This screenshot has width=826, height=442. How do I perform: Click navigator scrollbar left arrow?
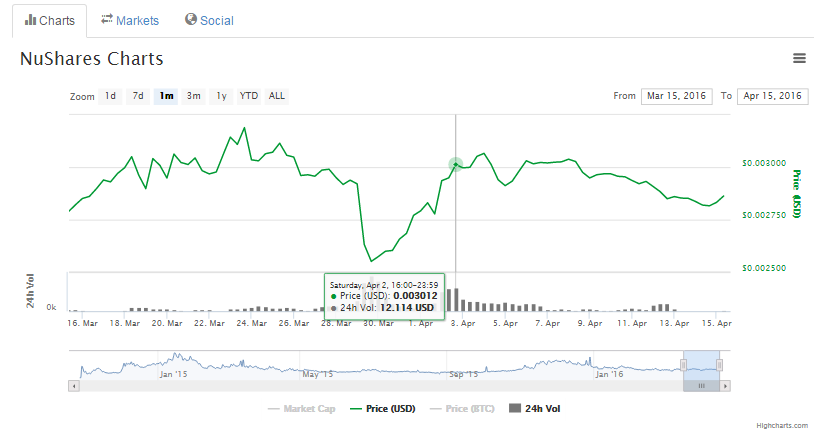(x=74, y=386)
